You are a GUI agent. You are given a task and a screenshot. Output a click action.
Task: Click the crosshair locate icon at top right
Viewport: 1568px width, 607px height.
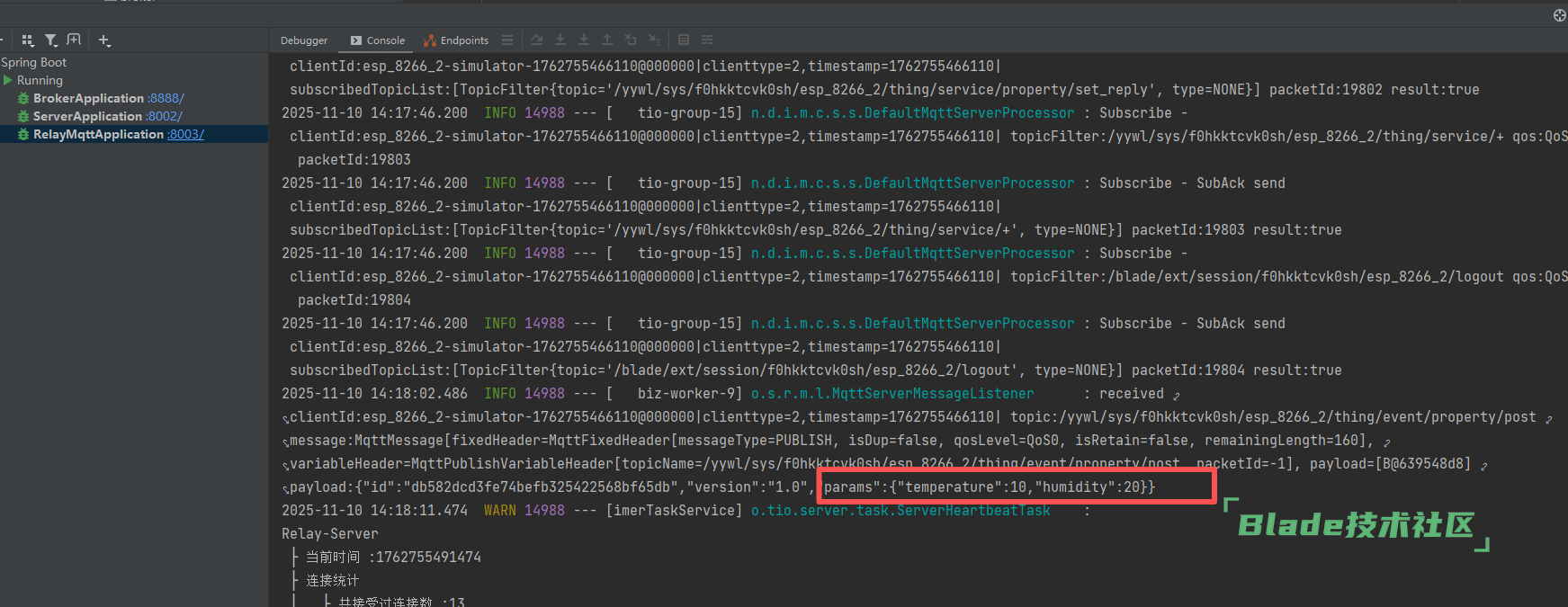click(x=1559, y=14)
